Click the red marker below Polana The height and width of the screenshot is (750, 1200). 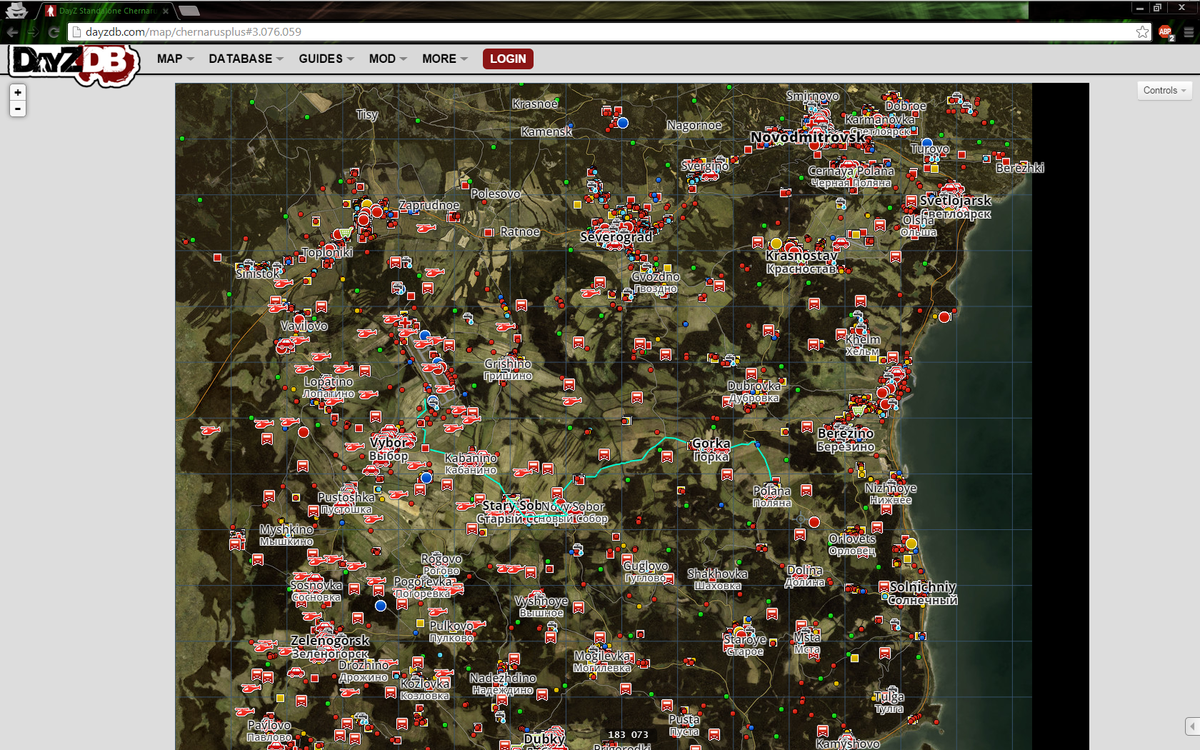point(814,522)
